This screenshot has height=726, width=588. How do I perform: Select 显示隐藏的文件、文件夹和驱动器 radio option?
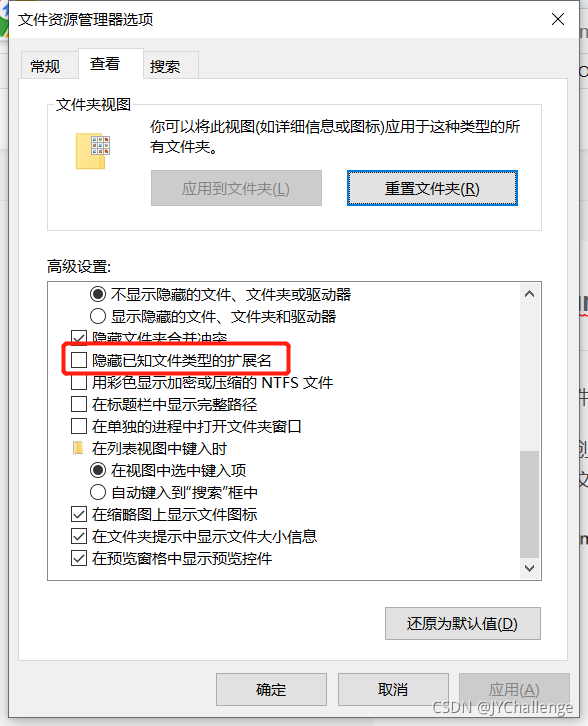point(98,316)
